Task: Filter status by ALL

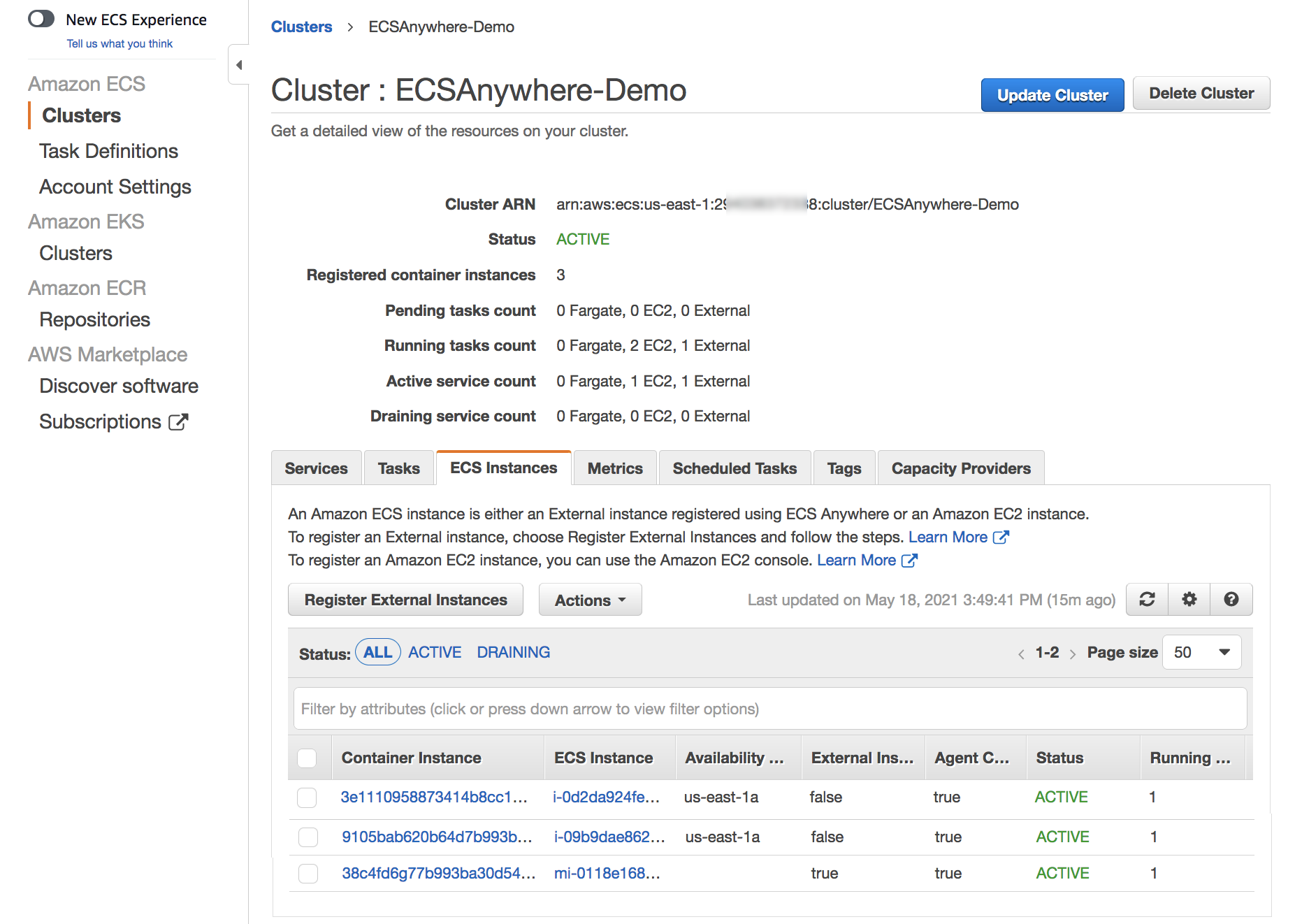Action: pyautogui.click(x=378, y=653)
